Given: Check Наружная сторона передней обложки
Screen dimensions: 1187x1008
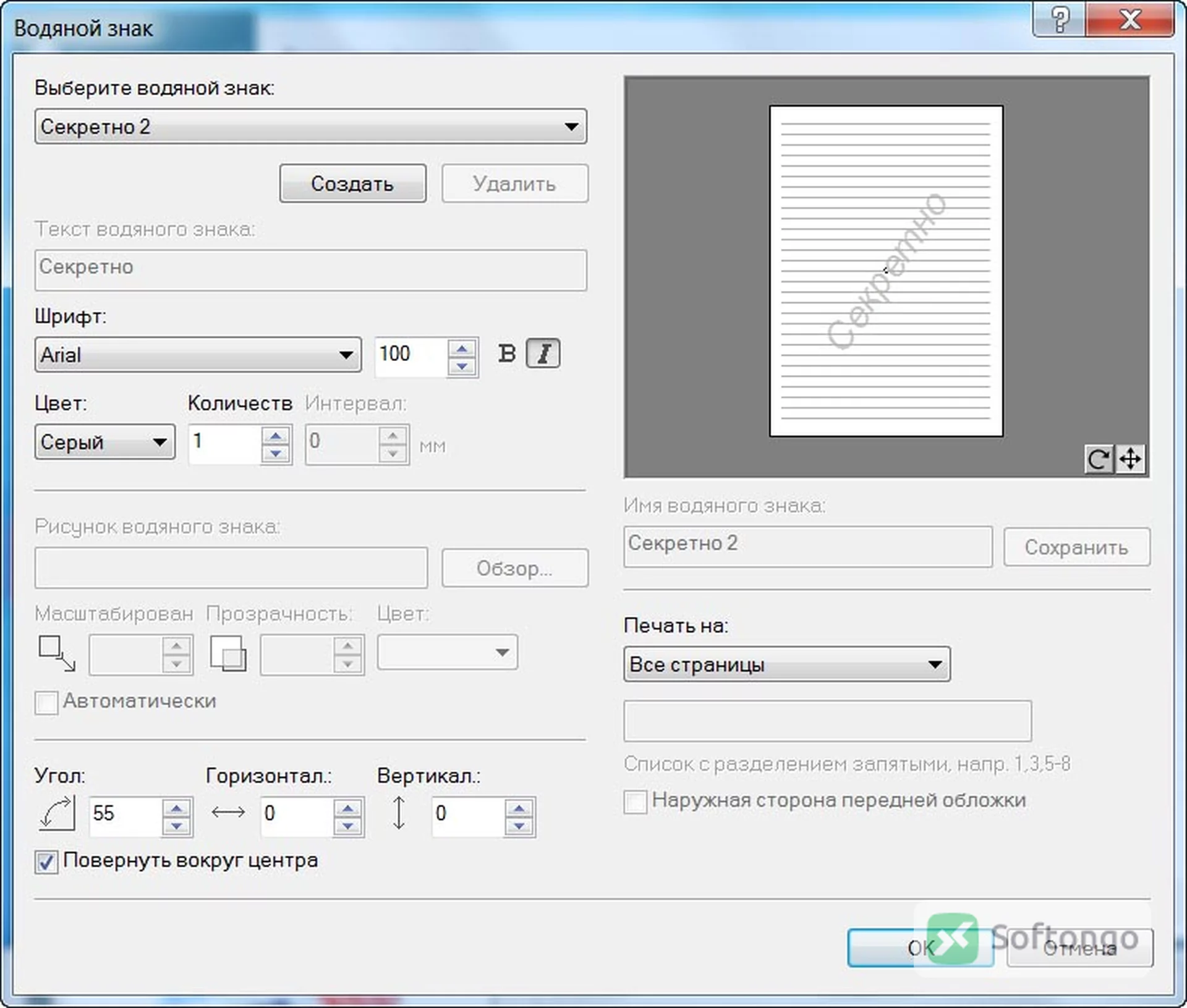Looking at the screenshot, I should click(x=636, y=802).
